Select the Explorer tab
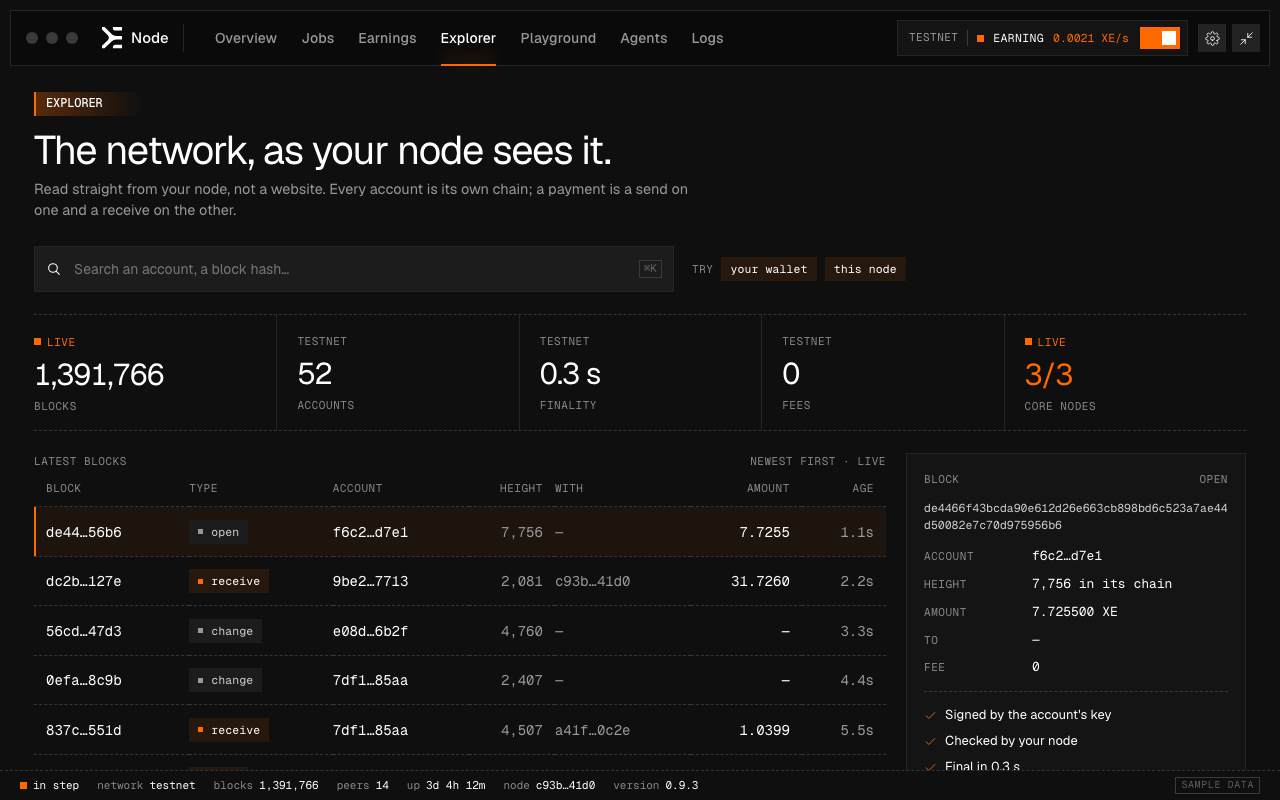This screenshot has width=1280, height=800. pos(468,38)
